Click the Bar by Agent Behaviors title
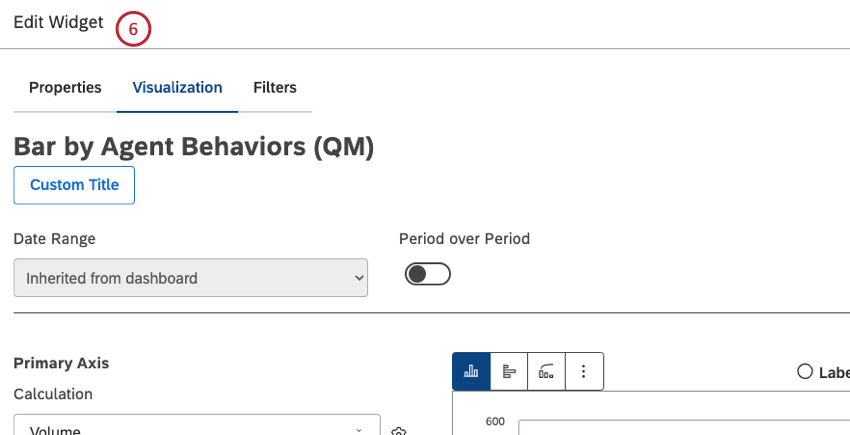850x435 pixels. click(193, 147)
